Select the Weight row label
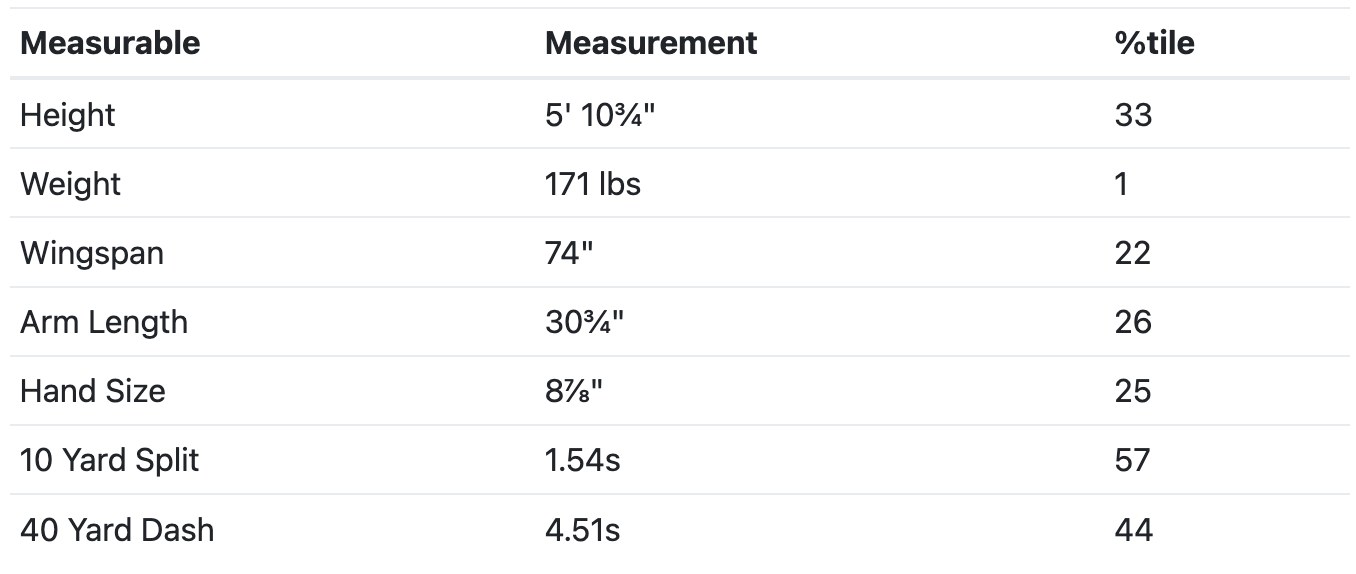The image size is (1356, 574). (x=70, y=184)
